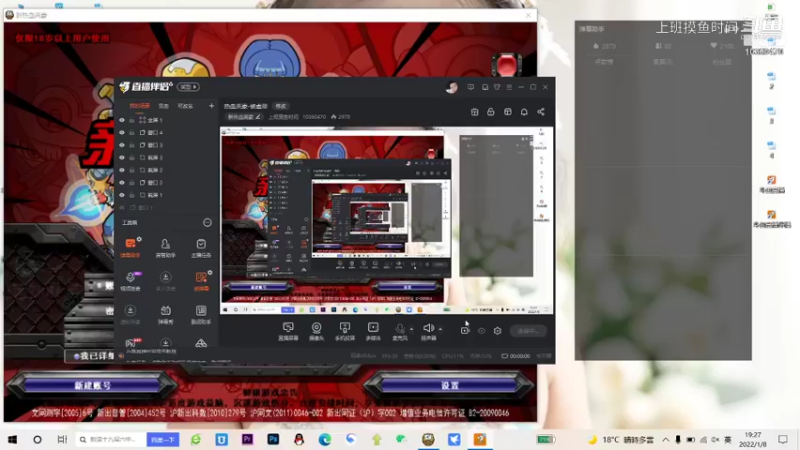The height and width of the screenshot is (450, 800).
Task: Tick the 我已详细 agreement checkbox in game window
Action: (x=77, y=356)
